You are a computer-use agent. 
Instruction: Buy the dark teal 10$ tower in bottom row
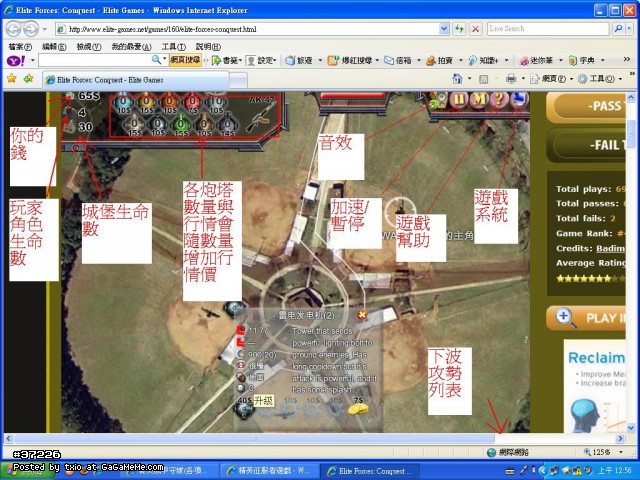157,126
